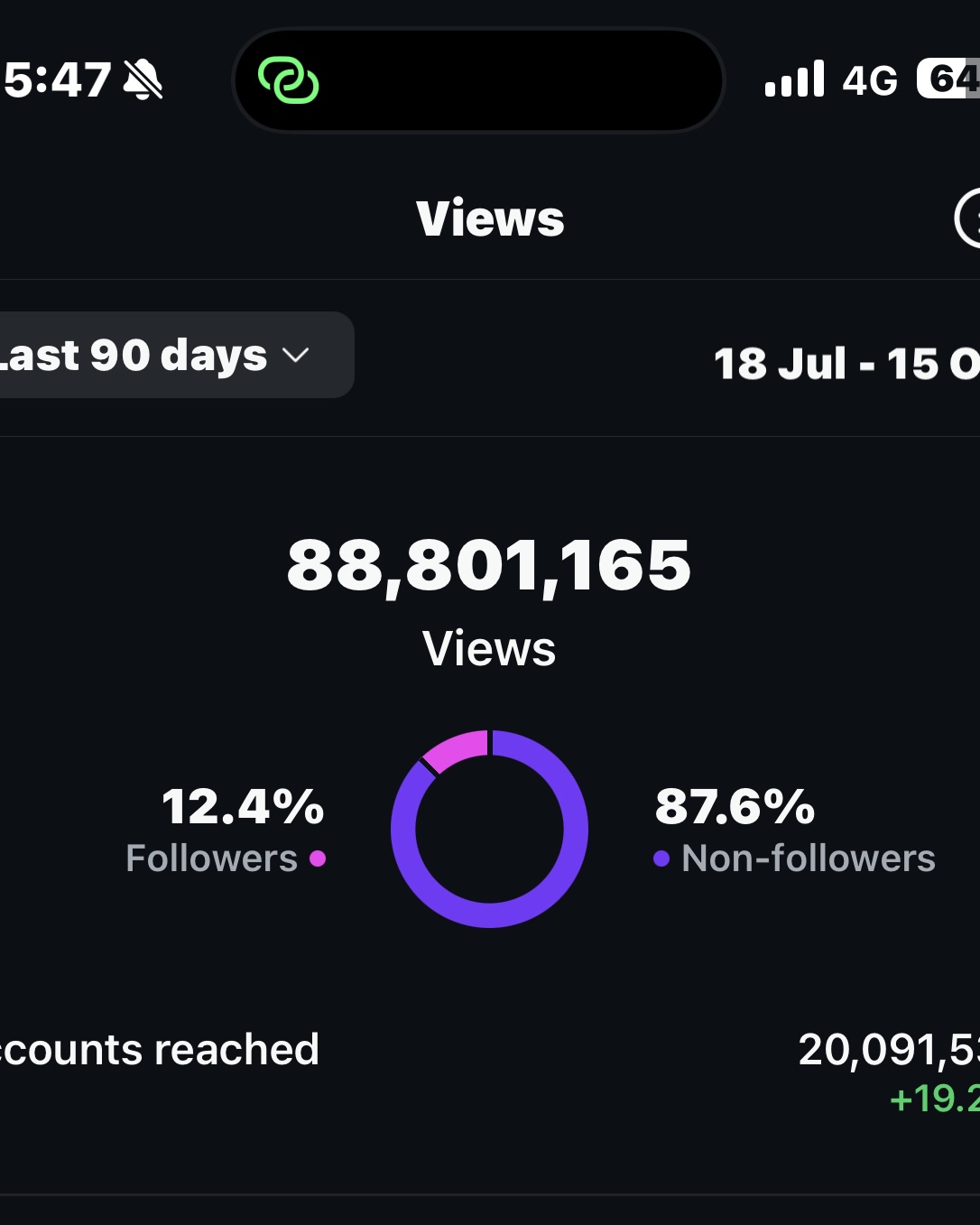
Task: Open the info icon beside Views title
Action: 969,218
